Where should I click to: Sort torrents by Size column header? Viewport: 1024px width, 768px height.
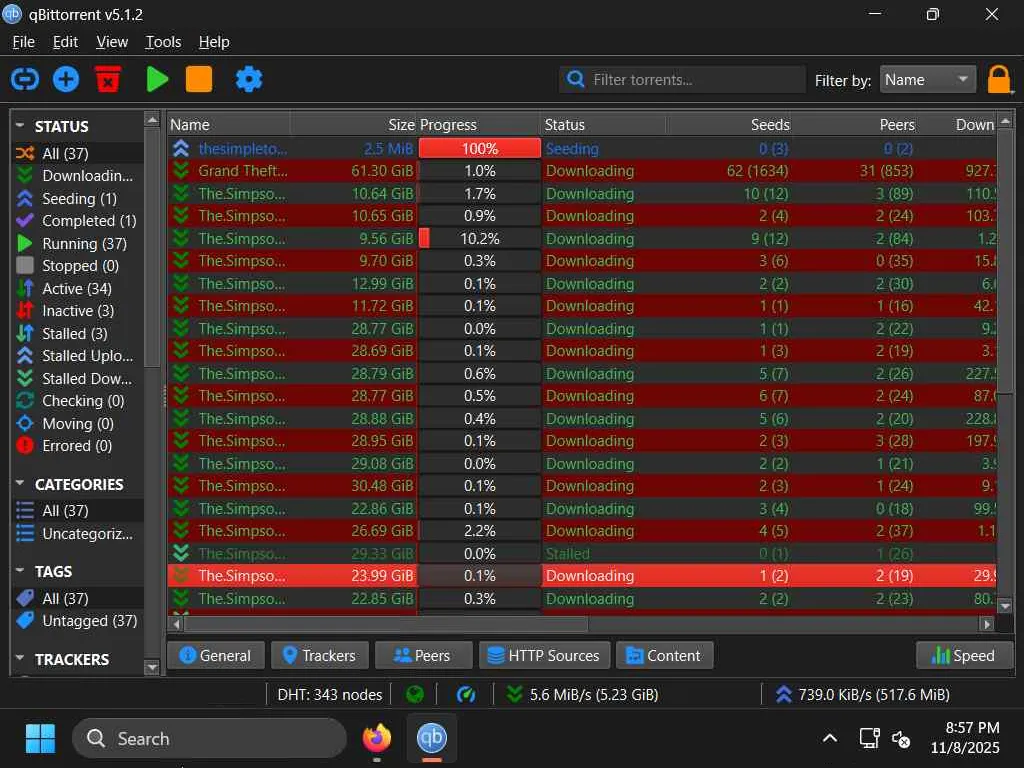tap(353, 125)
